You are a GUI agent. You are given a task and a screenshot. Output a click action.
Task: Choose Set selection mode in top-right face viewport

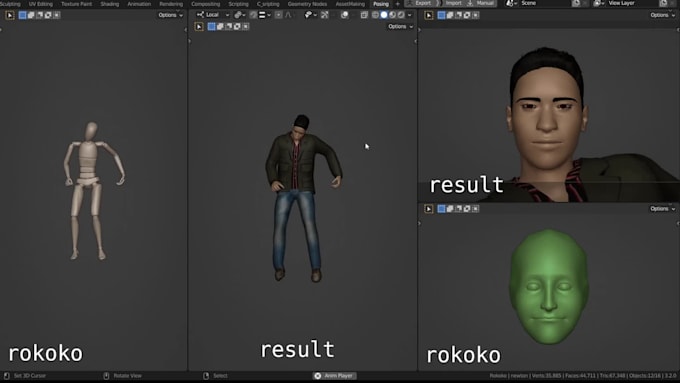[441, 15]
